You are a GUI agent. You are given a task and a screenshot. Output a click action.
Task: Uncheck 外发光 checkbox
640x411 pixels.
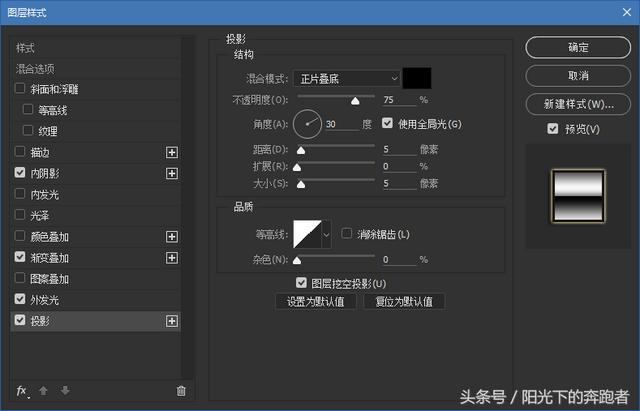pyautogui.click(x=20, y=299)
